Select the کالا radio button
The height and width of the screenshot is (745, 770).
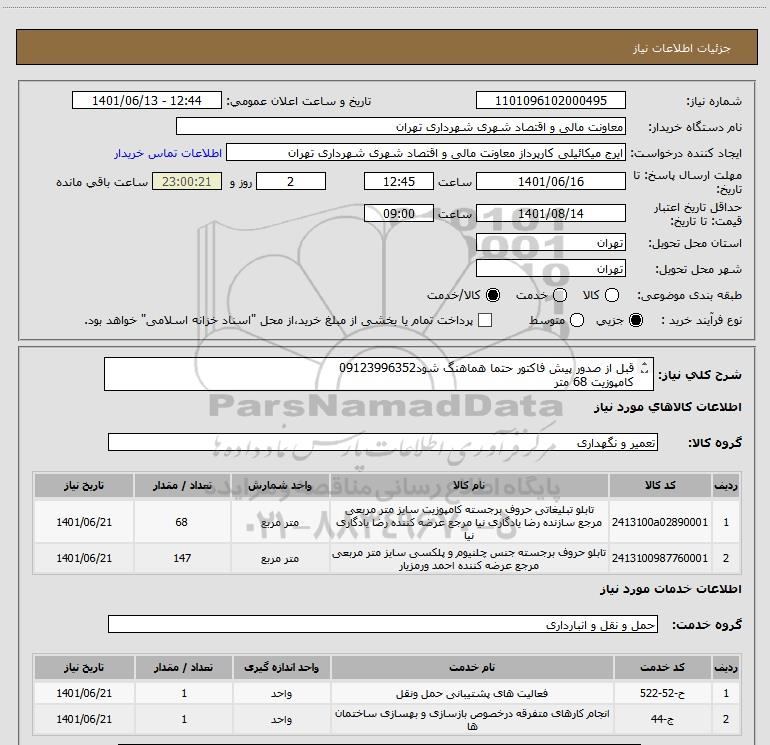click(x=612, y=295)
